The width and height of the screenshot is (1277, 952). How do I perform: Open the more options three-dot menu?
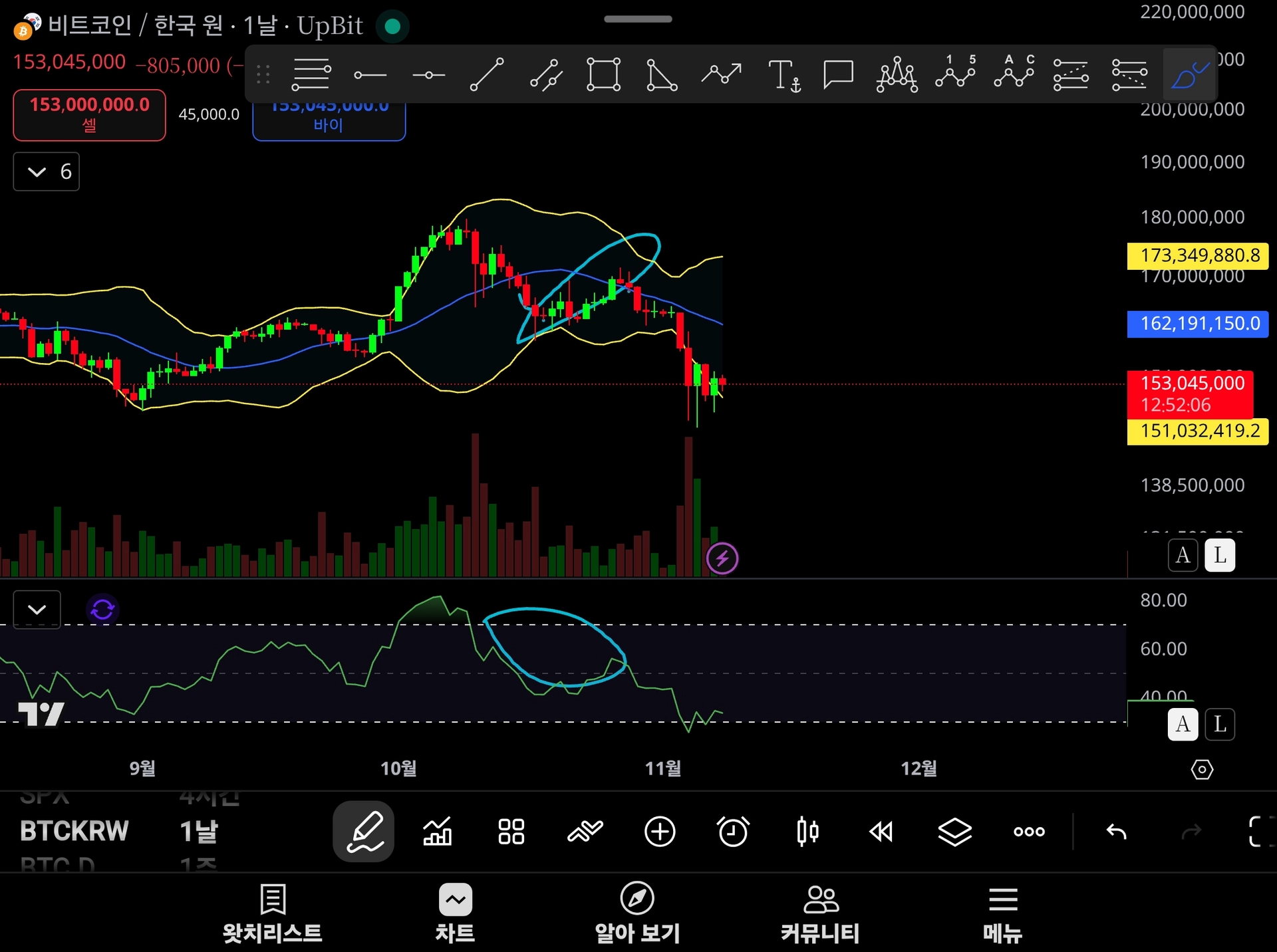[1028, 831]
